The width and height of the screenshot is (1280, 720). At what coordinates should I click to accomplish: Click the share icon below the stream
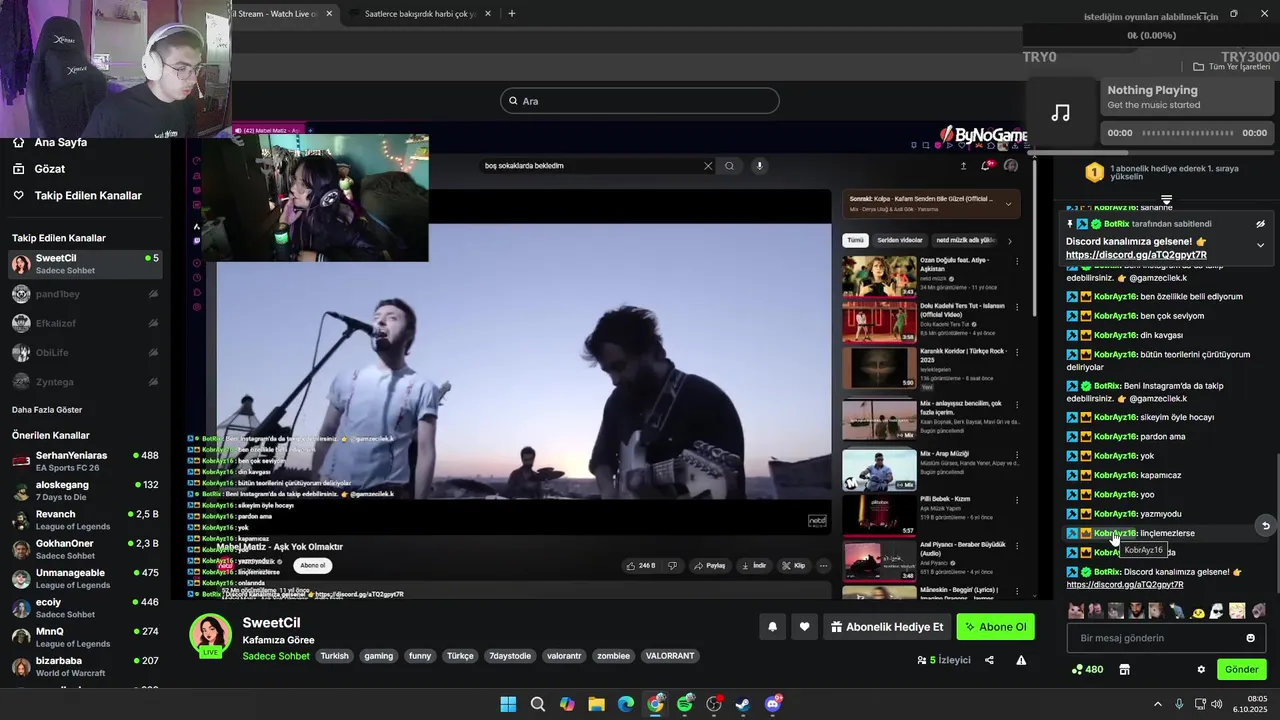click(x=989, y=660)
